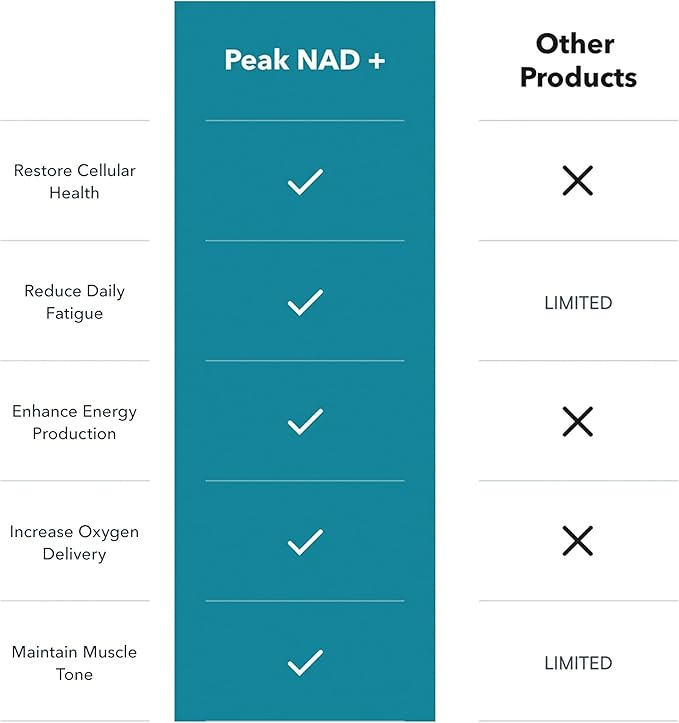Click the checkmark for Increase Oxygen Delivery

(305, 542)
